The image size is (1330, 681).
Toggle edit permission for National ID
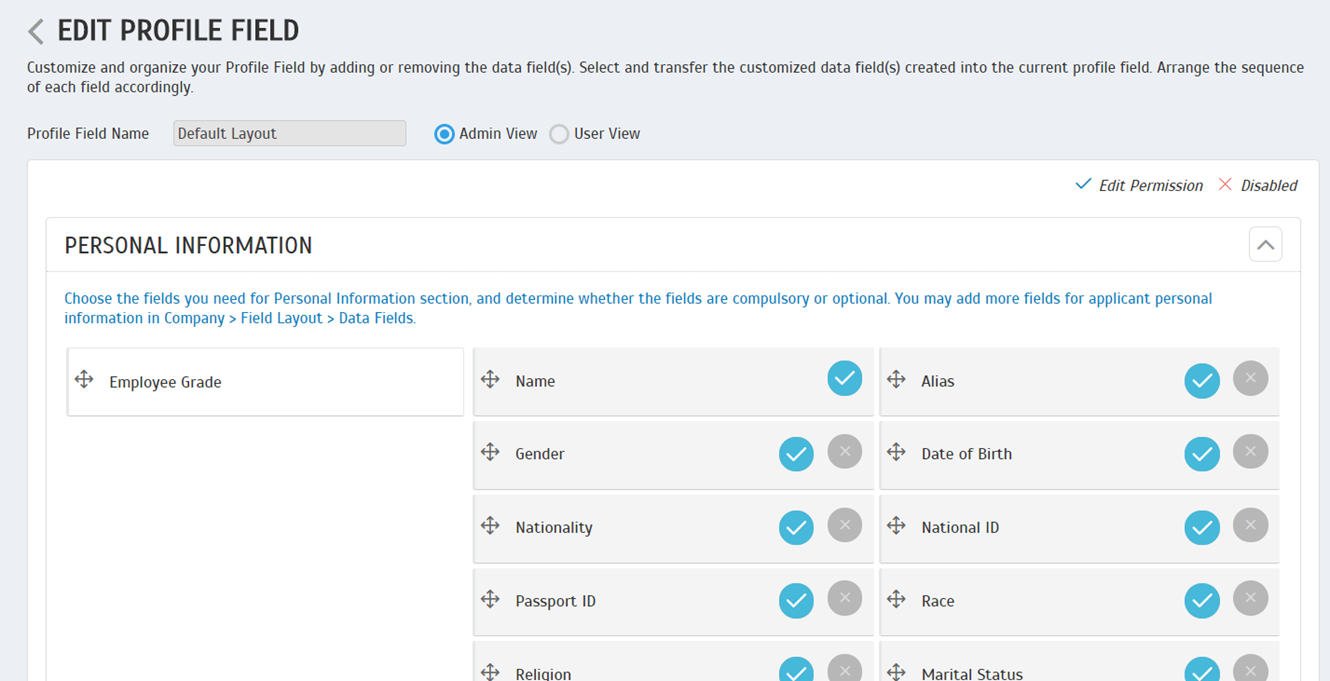pyautogui.click(x=1202, y=527)
